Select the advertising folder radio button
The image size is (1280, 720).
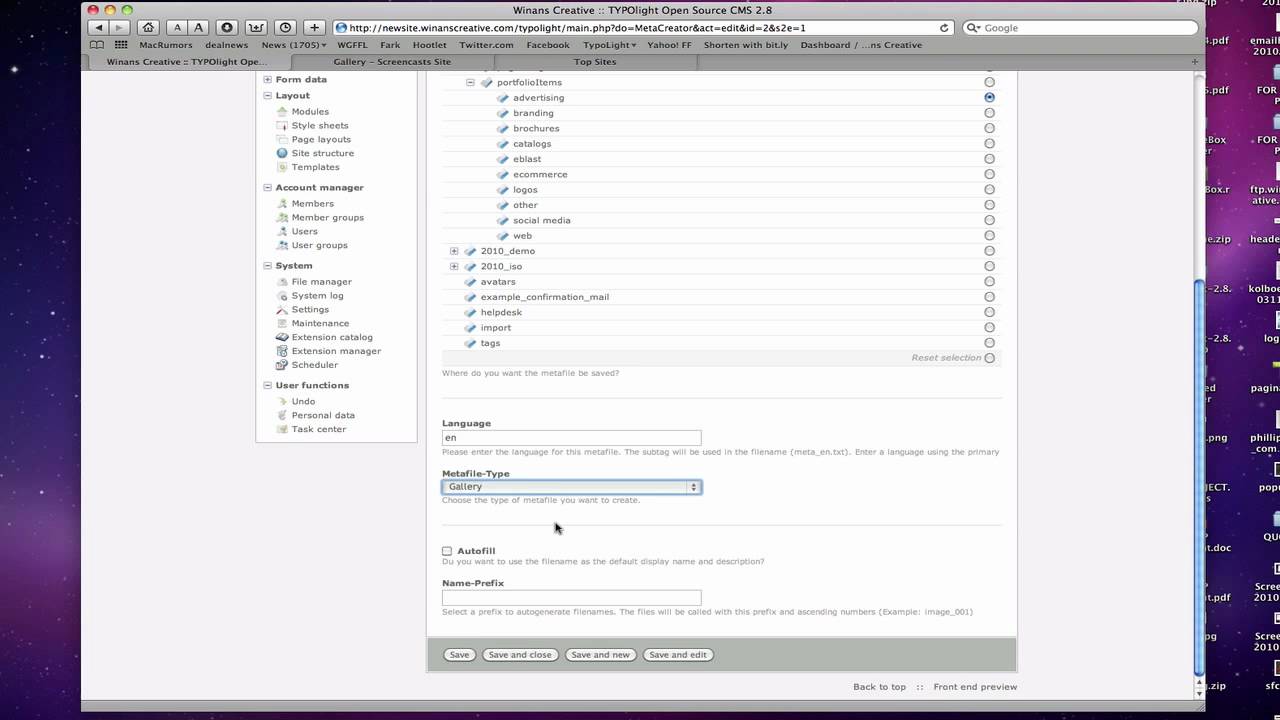tap(989, 97)
